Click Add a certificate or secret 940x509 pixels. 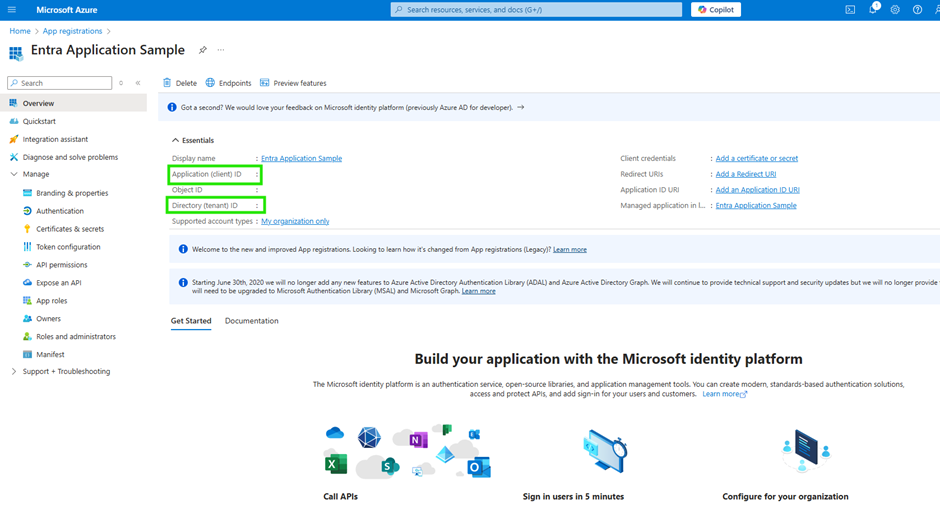click(x=757, y=158)
